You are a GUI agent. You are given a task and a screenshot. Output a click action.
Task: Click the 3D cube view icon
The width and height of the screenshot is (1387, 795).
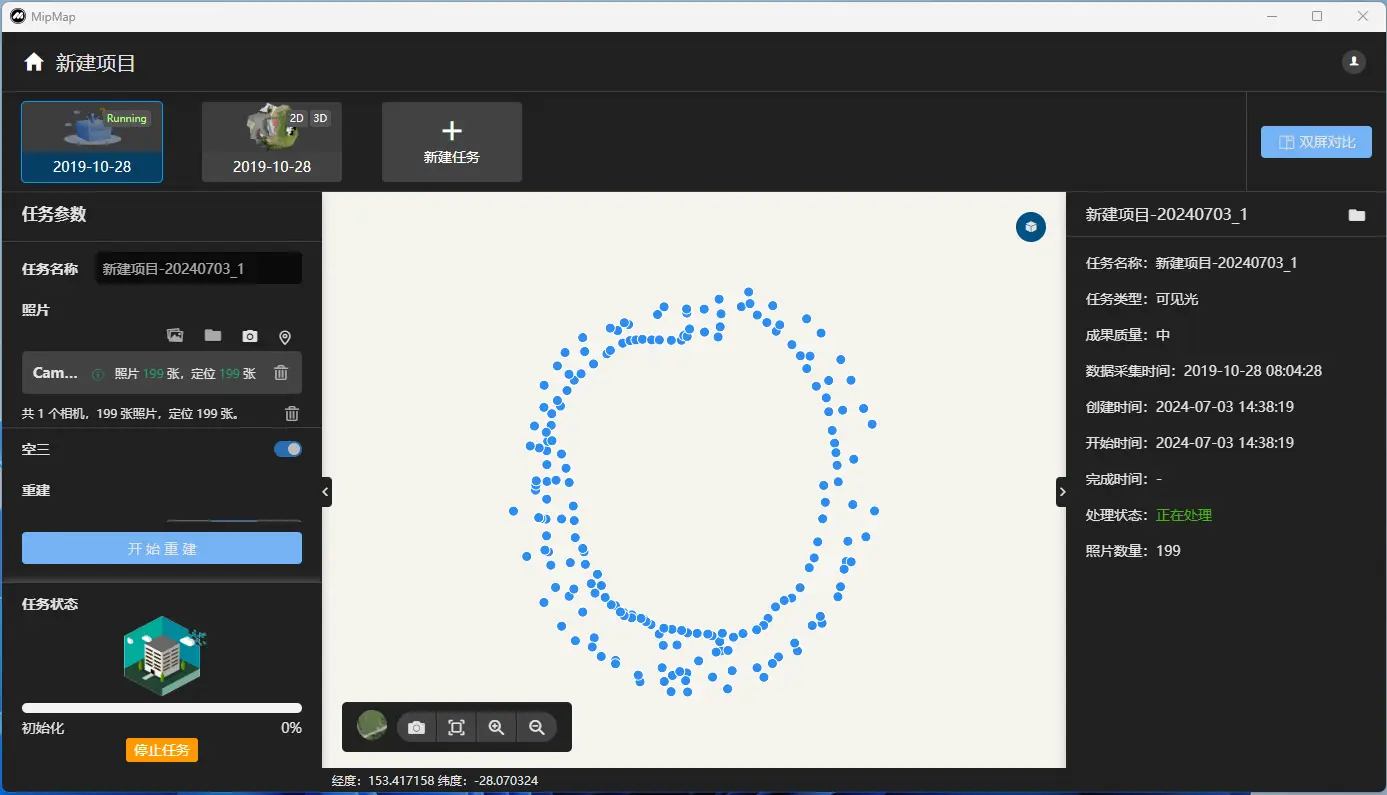1030,227
